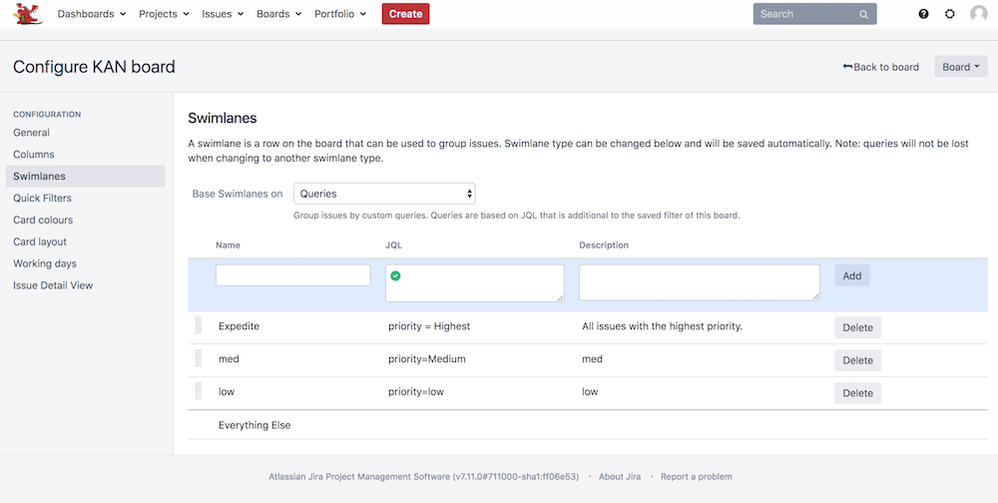Open the Boards dropdown menu

click(279, 14)
